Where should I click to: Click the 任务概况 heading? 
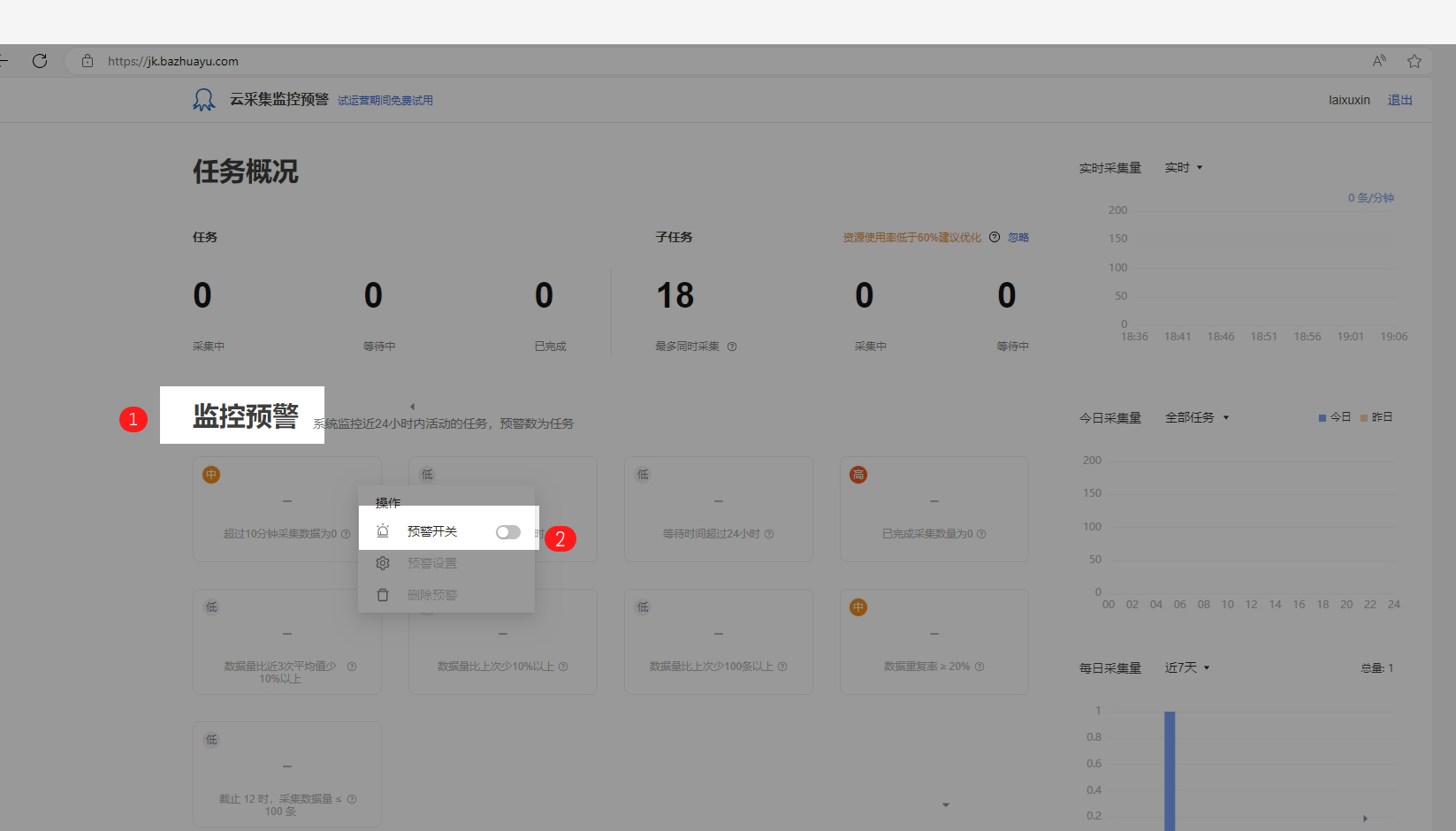click(246, 172)
